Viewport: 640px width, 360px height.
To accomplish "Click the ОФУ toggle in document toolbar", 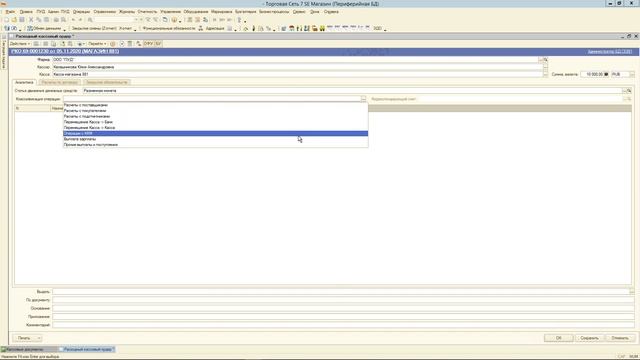I will (x=148, y=44).
